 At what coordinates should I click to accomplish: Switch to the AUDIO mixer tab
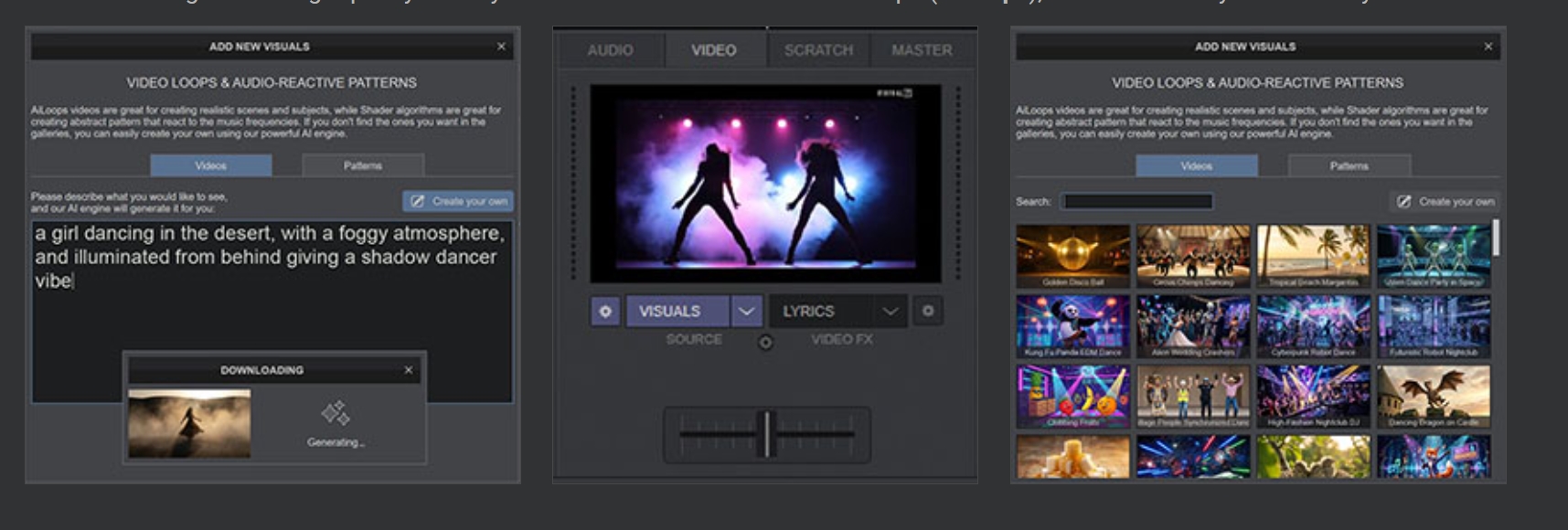(x=610, y=50)
